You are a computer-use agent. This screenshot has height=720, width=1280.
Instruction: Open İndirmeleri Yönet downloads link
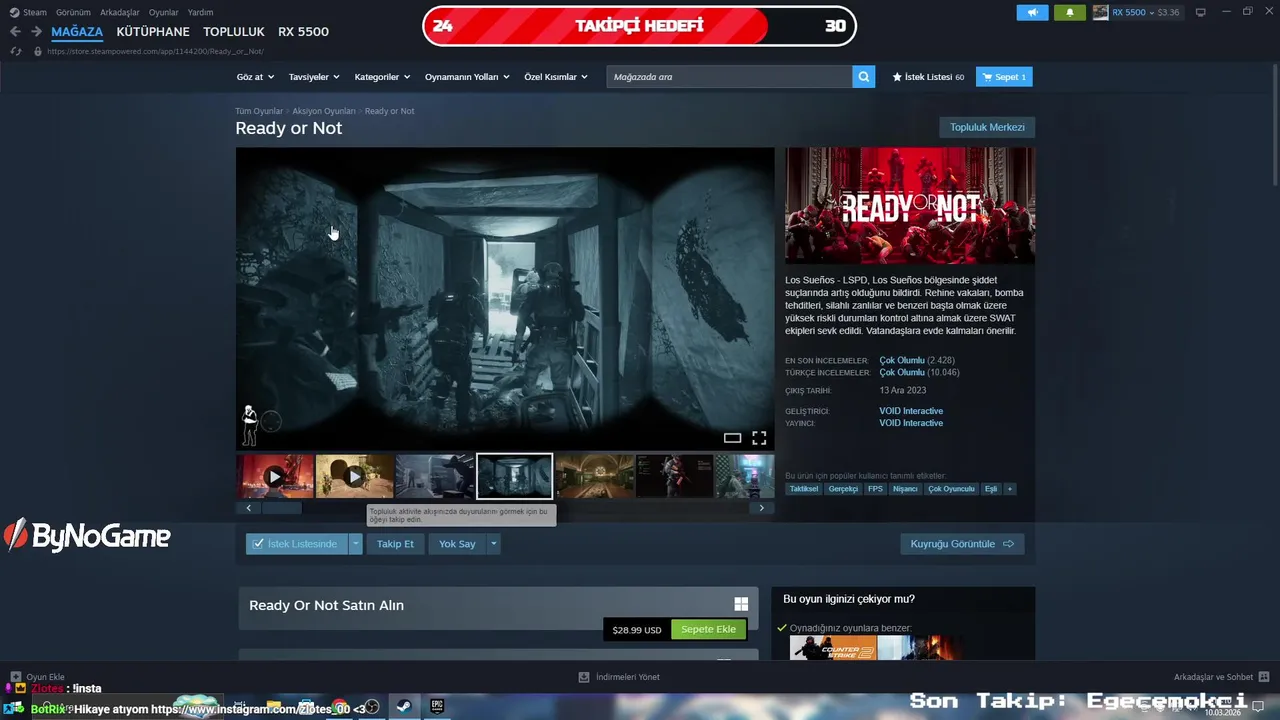[x=627, y=677]
